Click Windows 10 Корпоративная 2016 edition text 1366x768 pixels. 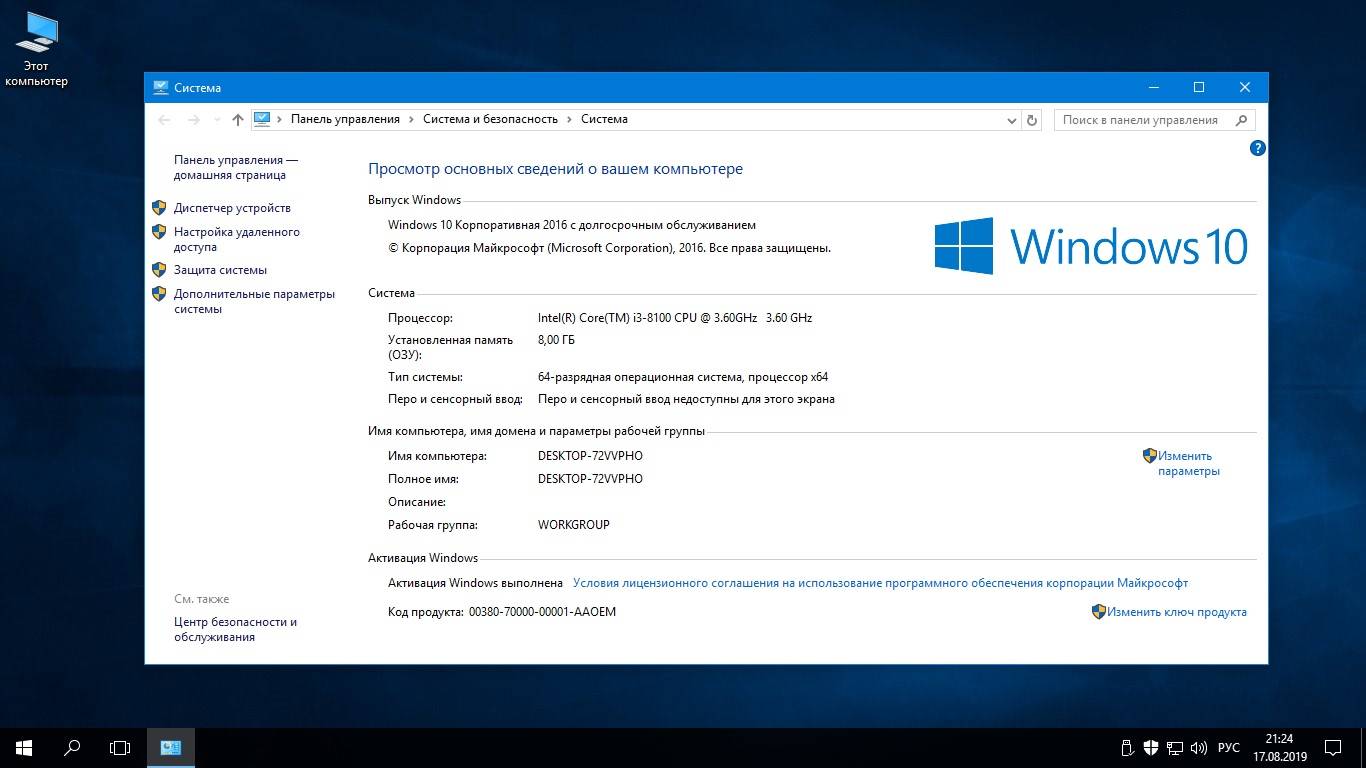point(572,225)
